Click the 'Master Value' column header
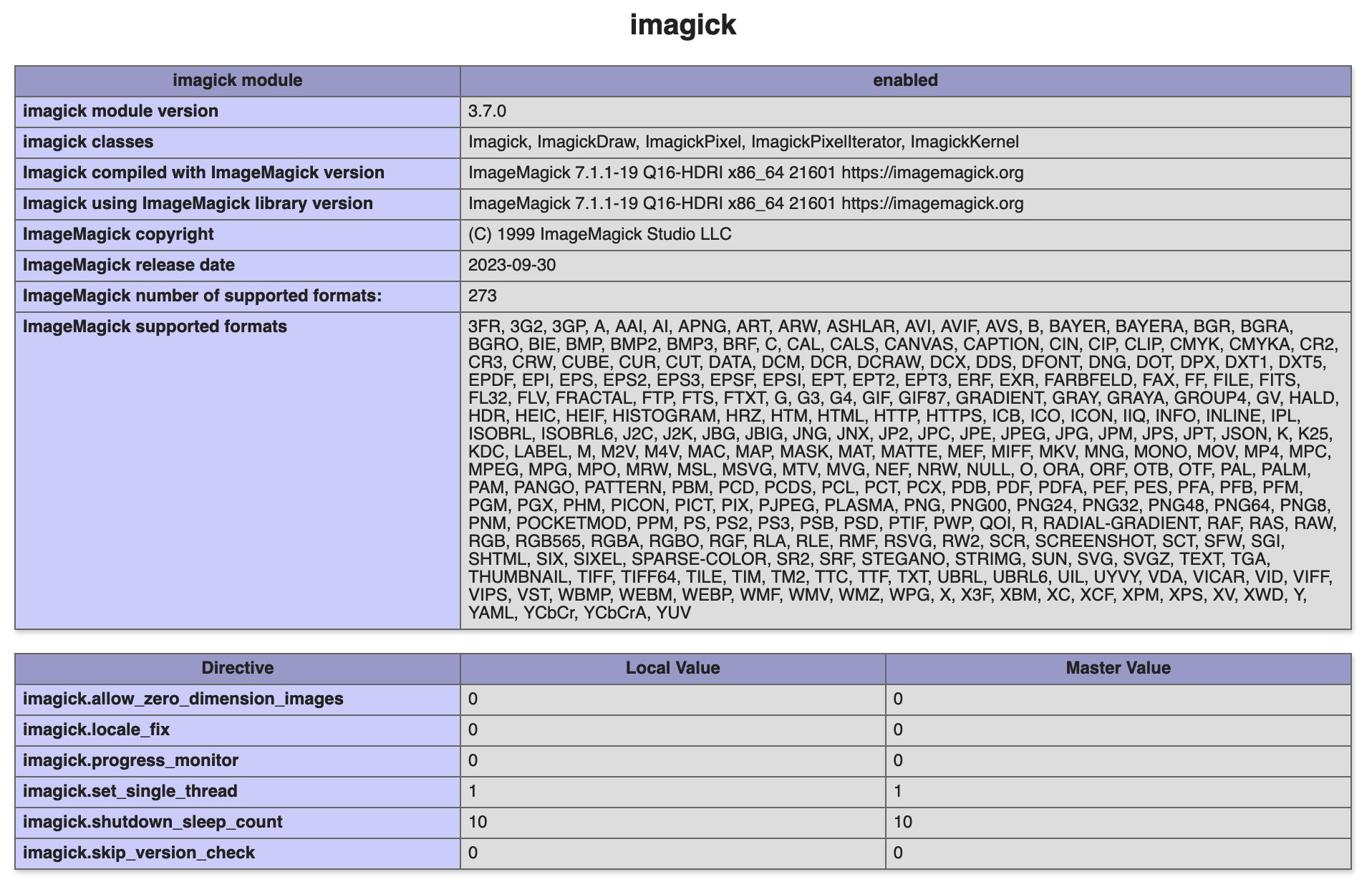1372x882 pixels. tap(1118, 668)
